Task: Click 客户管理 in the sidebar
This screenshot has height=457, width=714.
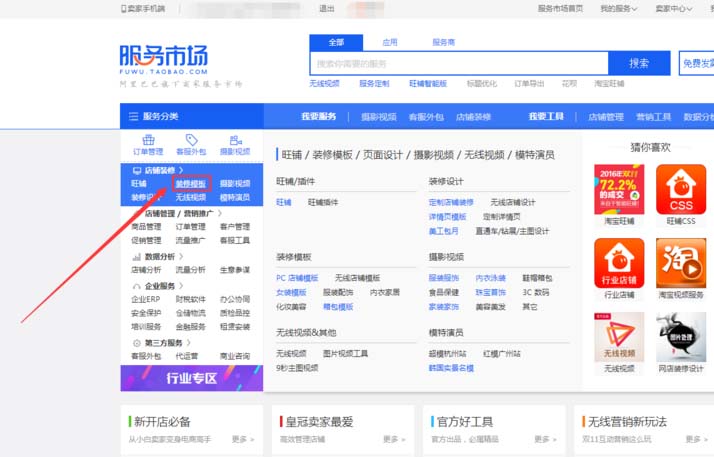Action: (235, 226)
